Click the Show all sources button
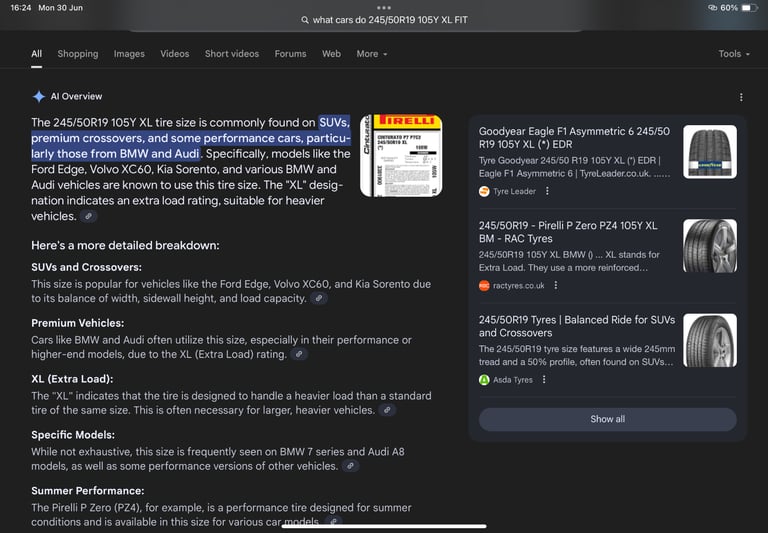 pyautogui.click(x=607, y=419)
